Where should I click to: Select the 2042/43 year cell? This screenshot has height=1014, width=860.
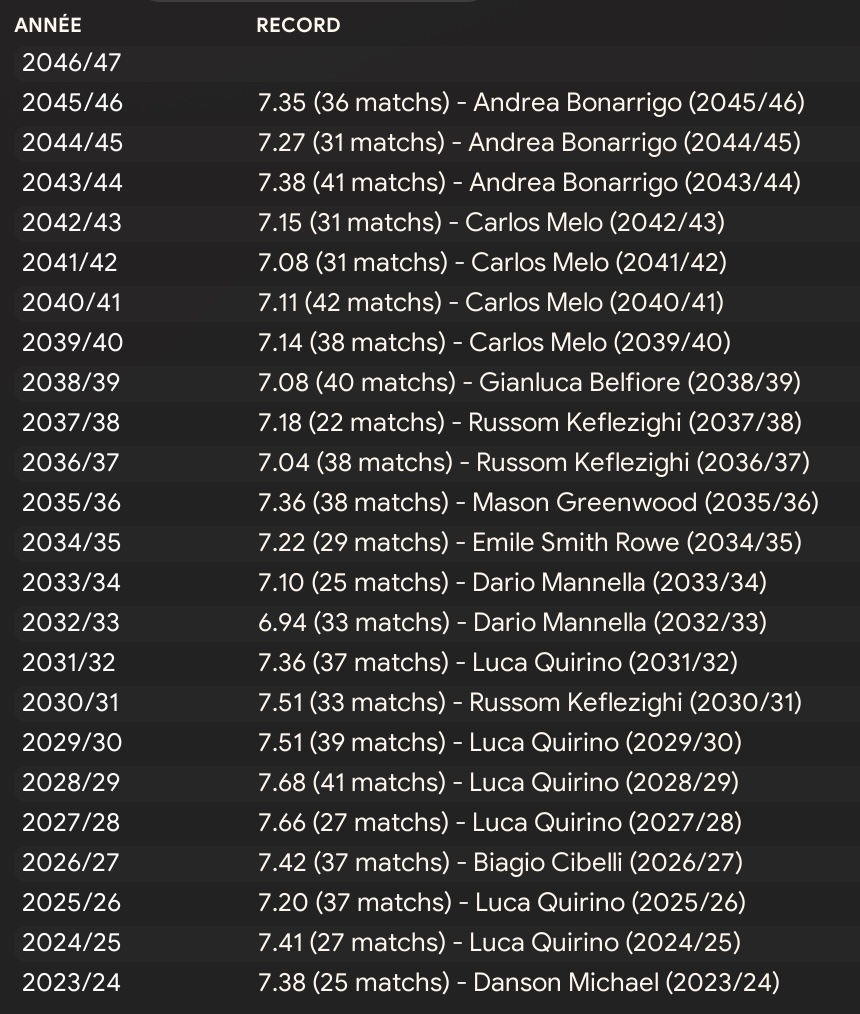pyautogui.click(x=71, y=223)
